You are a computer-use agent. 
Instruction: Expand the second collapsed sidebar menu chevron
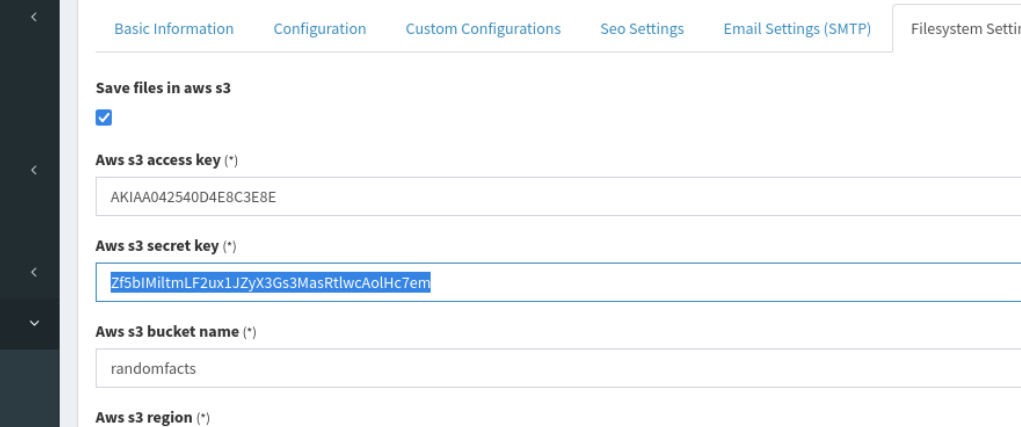35,171
